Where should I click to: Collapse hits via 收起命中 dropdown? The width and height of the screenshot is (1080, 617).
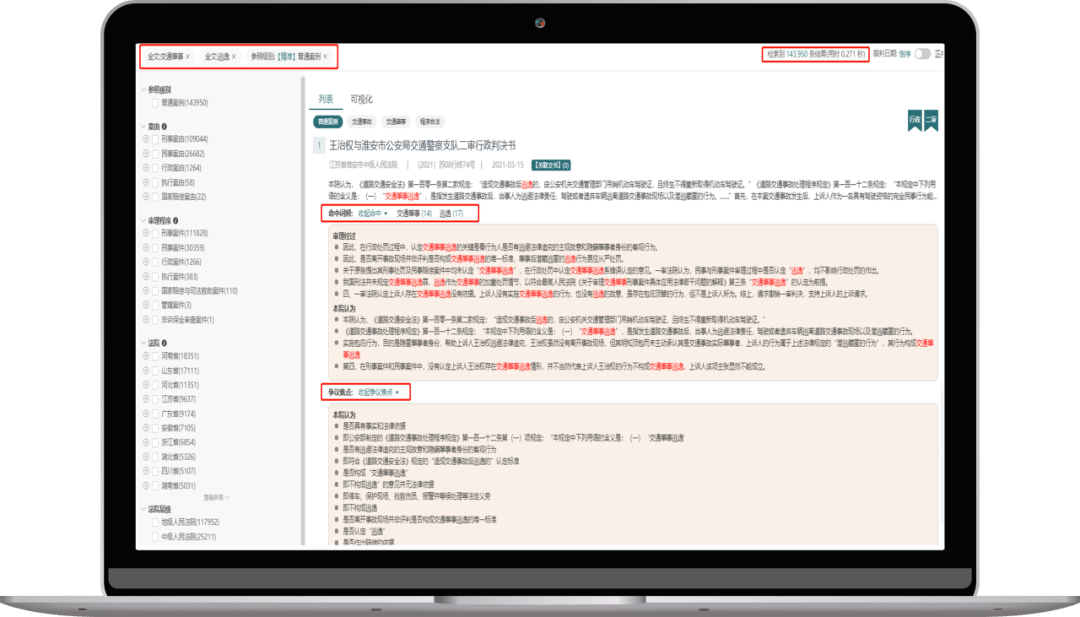pyautogui.click(x=373, y=213)
